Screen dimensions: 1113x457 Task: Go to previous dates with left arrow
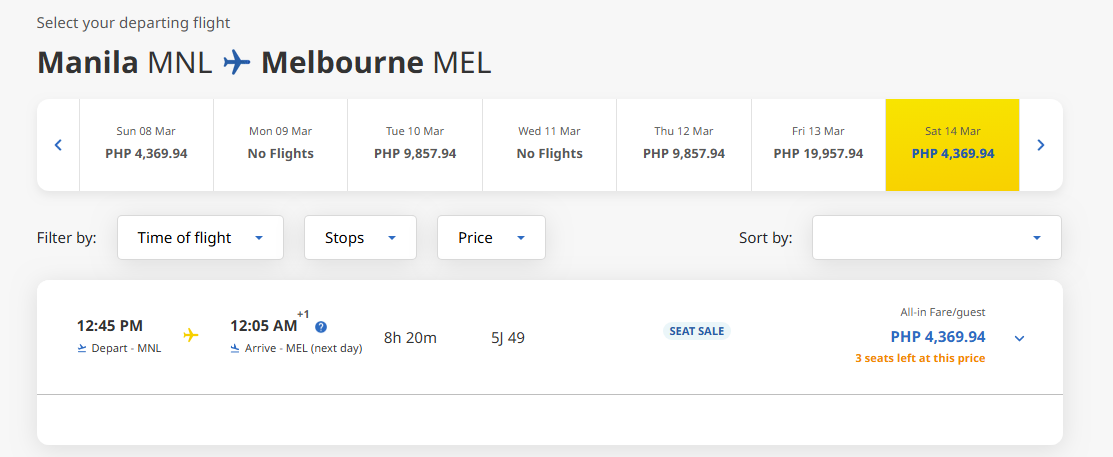point(58,145)
